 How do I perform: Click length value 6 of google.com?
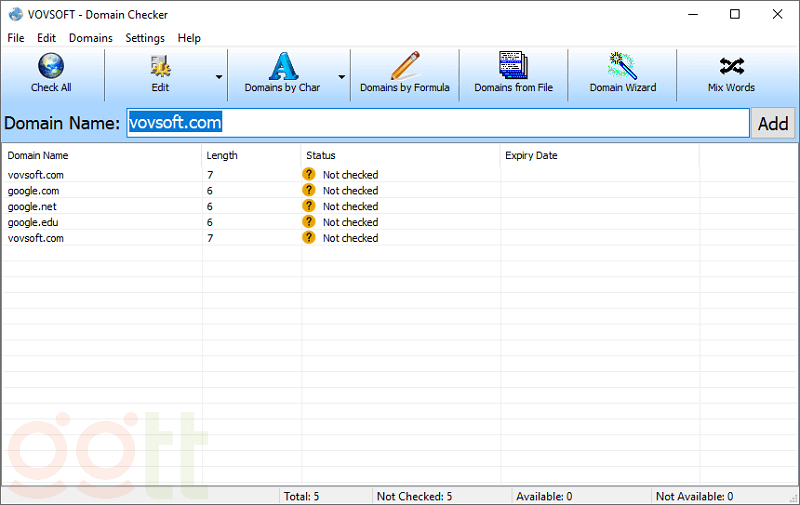coord(210,191)
